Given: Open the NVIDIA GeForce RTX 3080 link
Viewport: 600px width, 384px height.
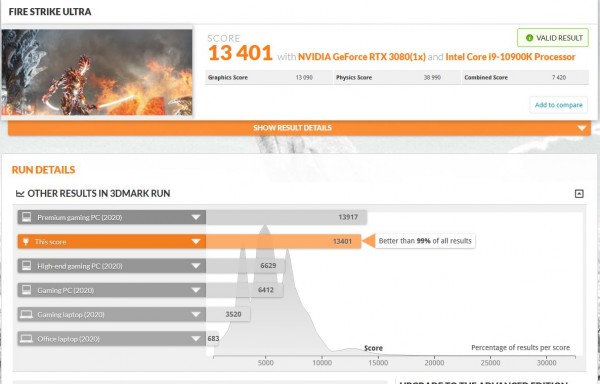Looking at the screenshot, I should tap(362, 57).
